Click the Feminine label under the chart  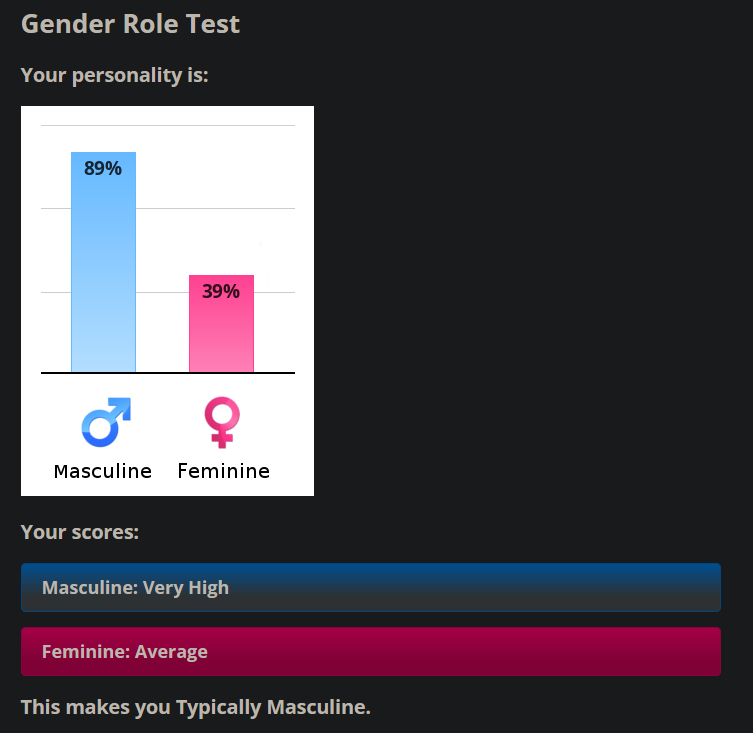click(224, 471)
